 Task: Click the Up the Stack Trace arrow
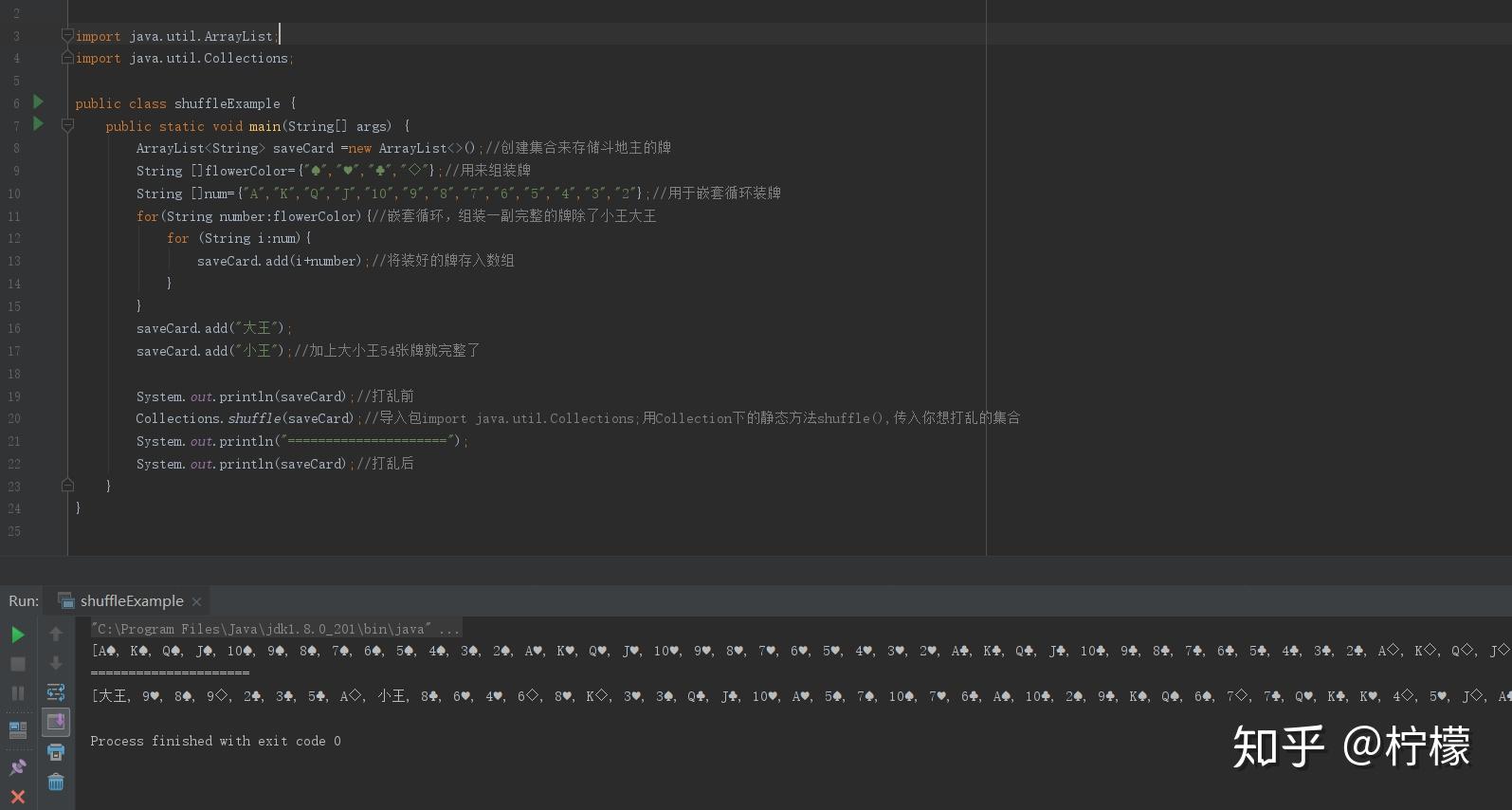point(56,634)
